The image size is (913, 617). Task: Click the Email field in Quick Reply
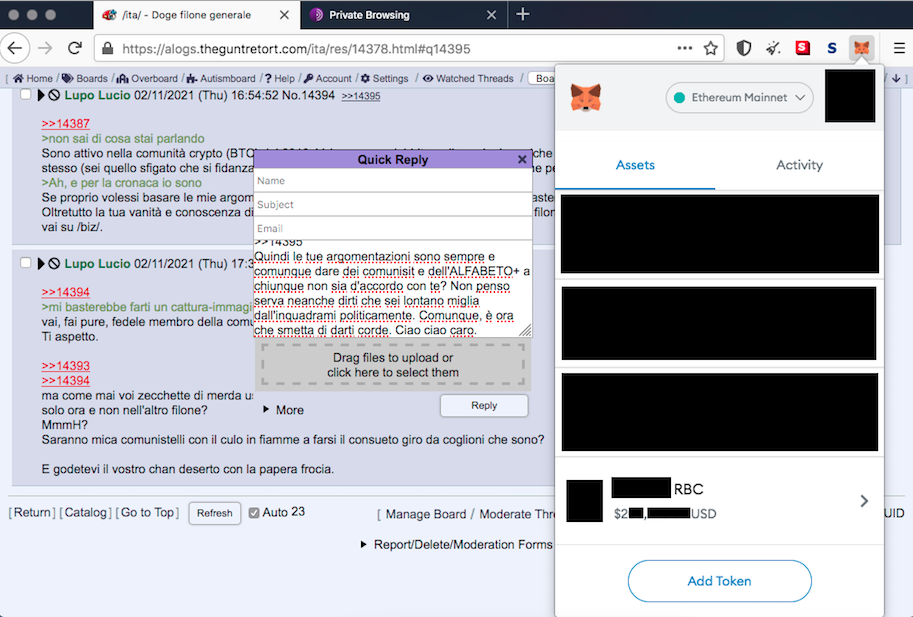coord(393,228)
